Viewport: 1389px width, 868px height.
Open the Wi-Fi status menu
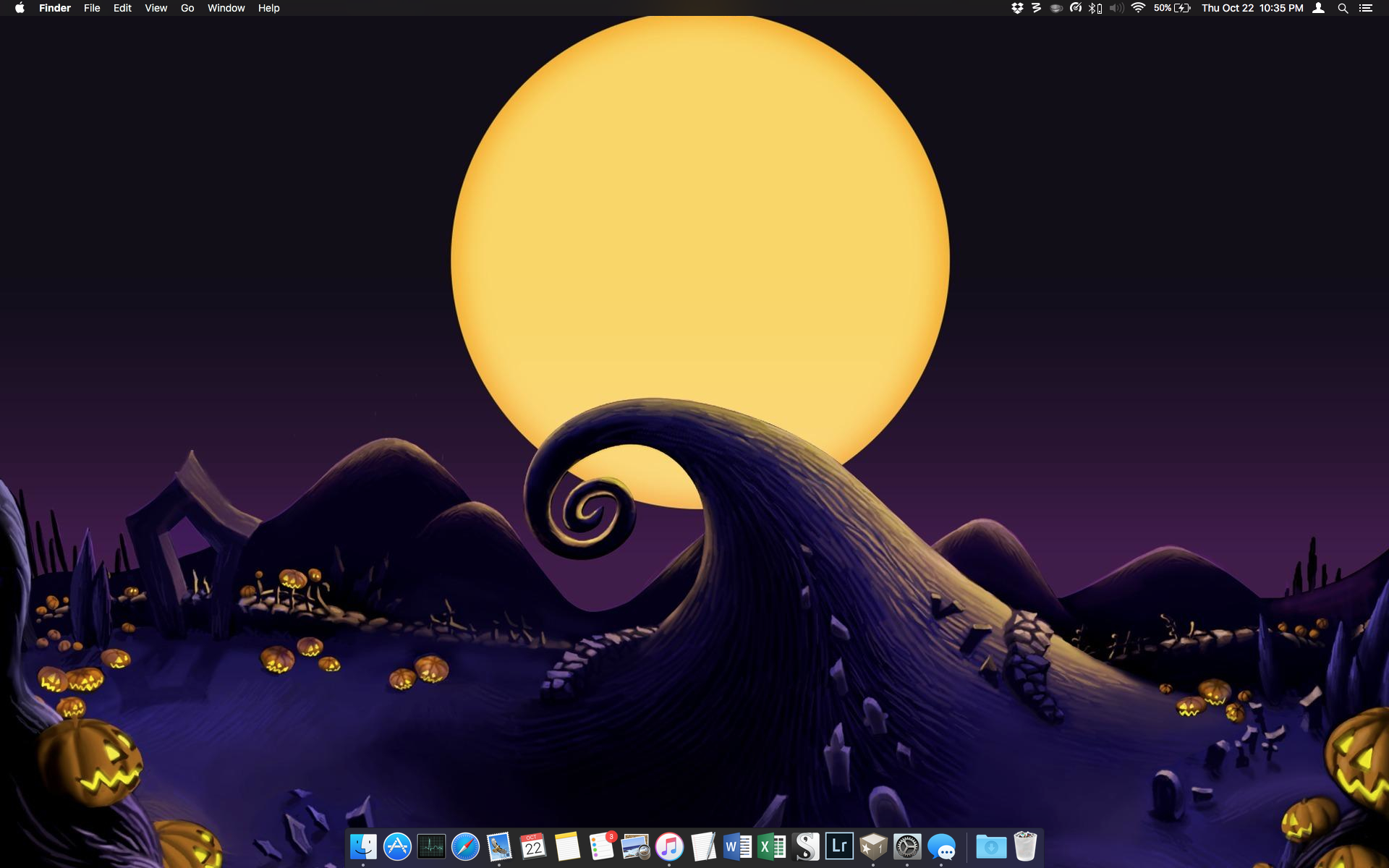pyautogui.click(x=1138, y=8)
